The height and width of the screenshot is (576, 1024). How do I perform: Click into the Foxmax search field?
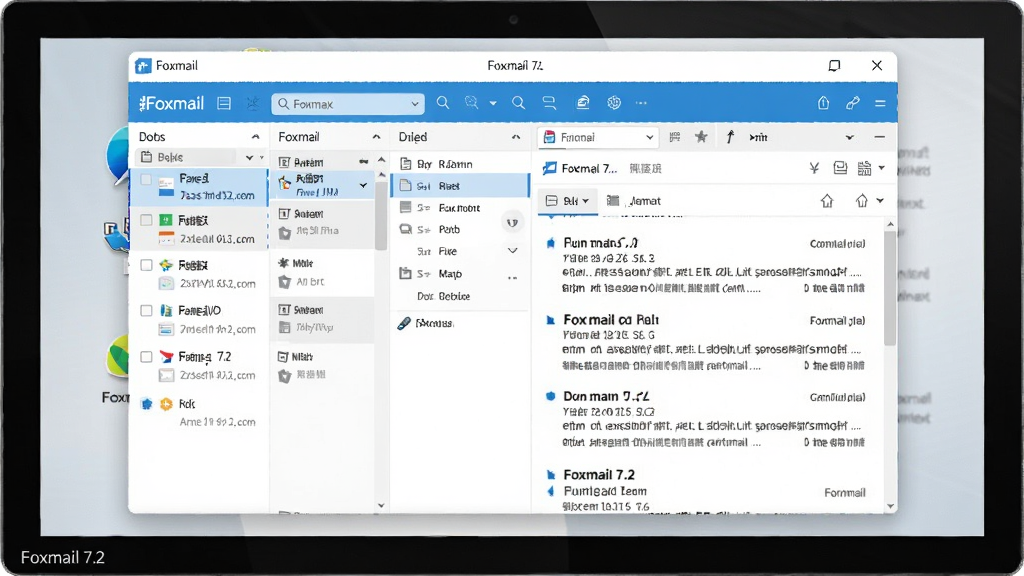pos(348,104)
